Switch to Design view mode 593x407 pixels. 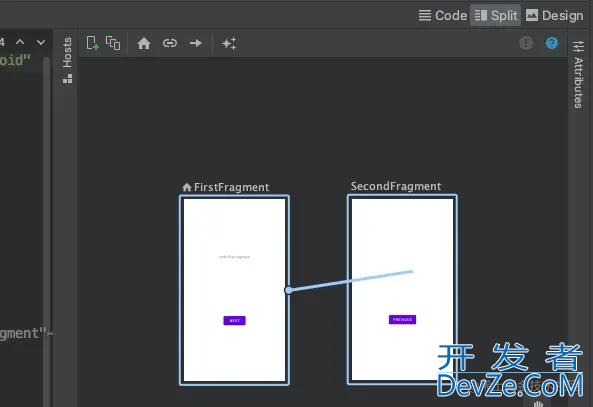coord(554,16)
